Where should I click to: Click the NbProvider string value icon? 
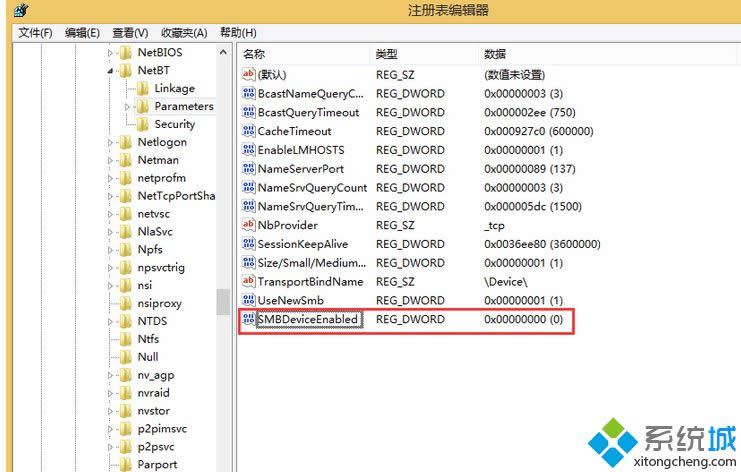point(249,225)
